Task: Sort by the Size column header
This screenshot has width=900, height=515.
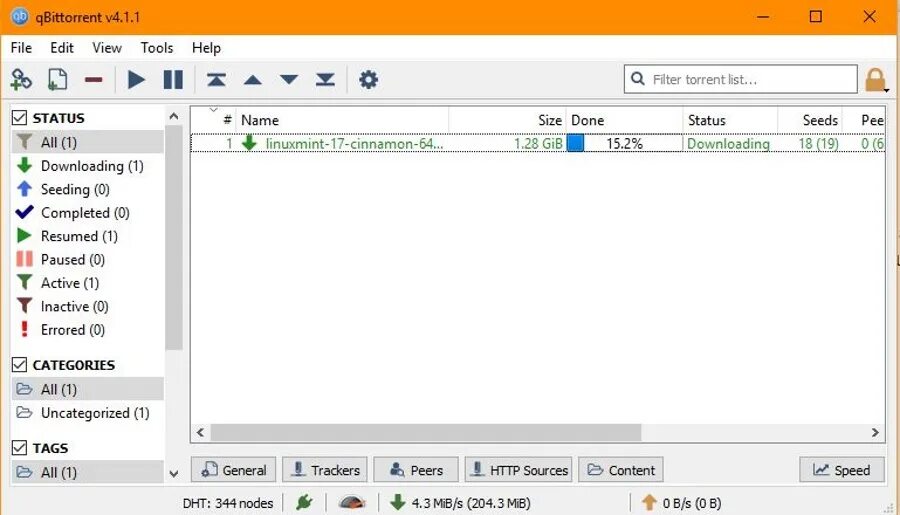Action: pyautogui.click(x=507, y=120)
